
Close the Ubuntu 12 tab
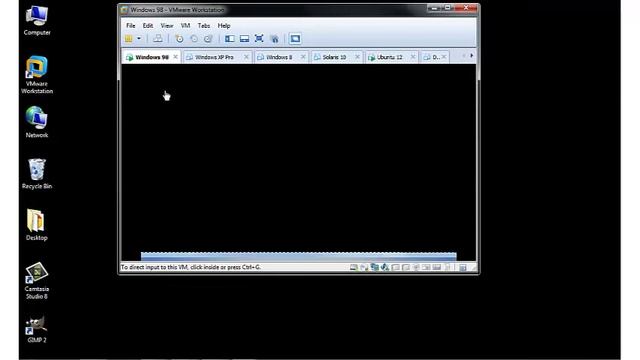tap(413, 57)
